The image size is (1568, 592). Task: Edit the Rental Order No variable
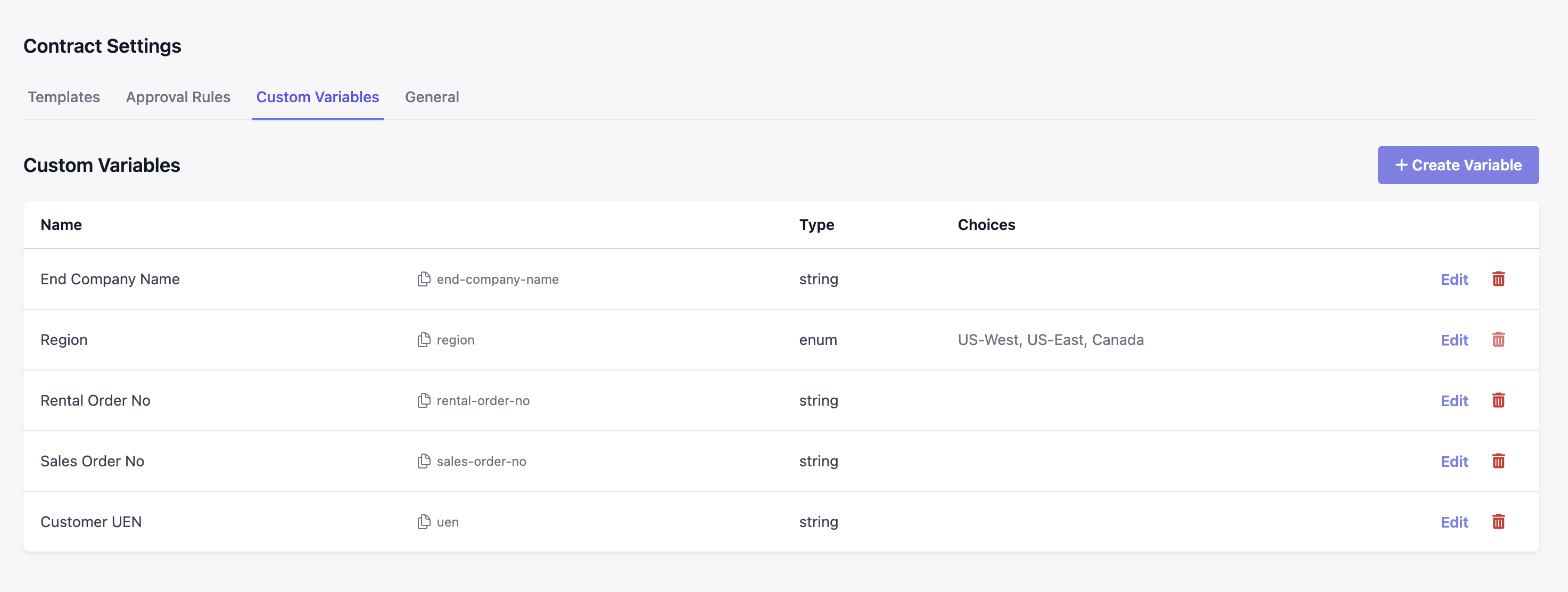[x=1454, y=401]
